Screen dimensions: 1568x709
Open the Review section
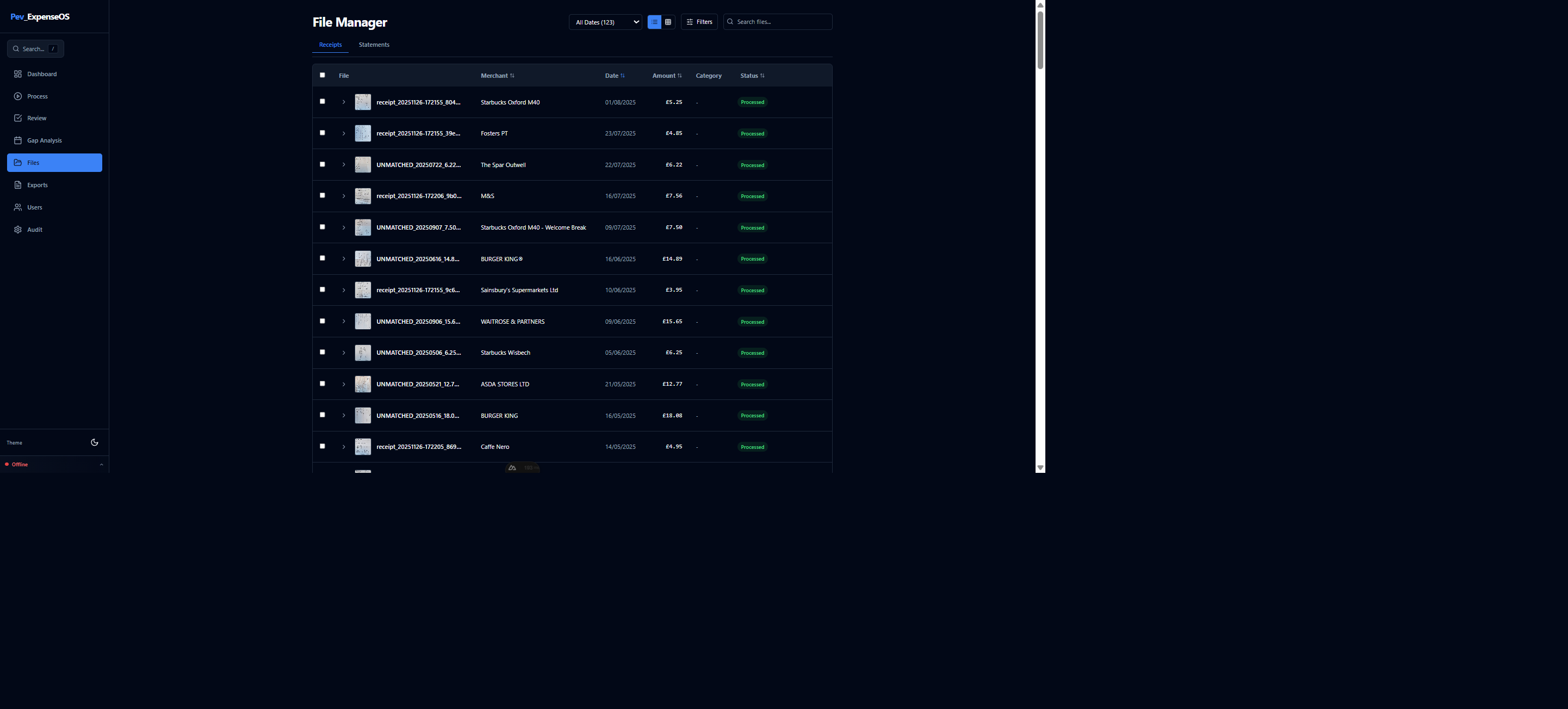[36, 118]
